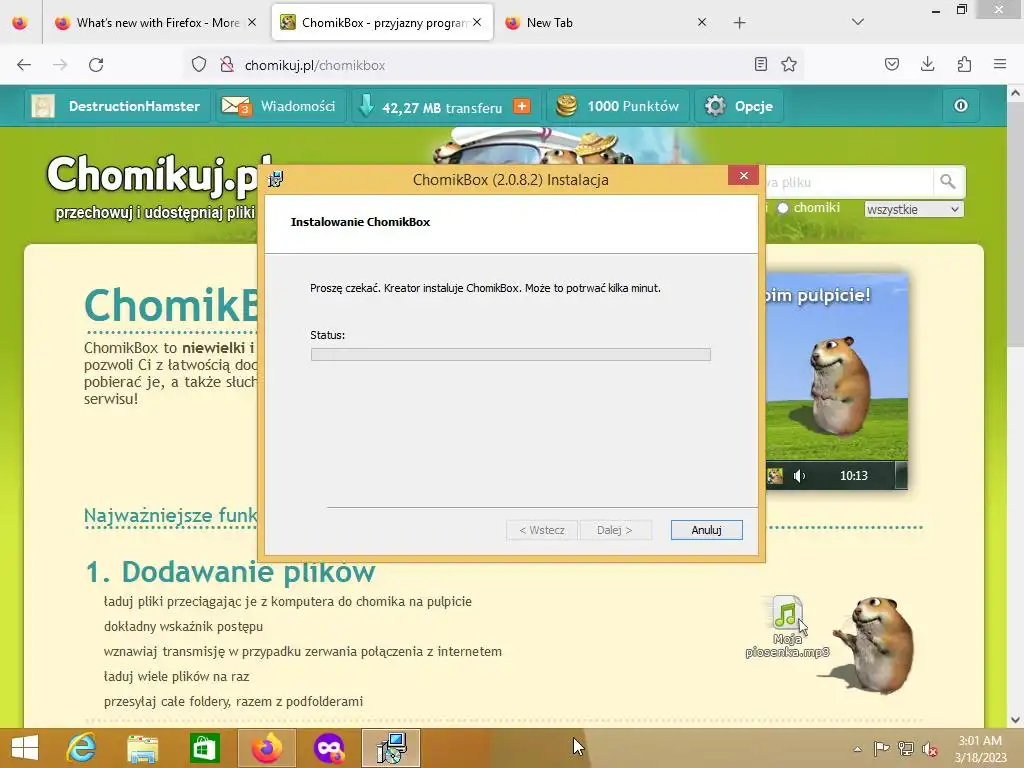Click the installer taskbar icon
The image size is (1024, 768).
click(x=391, y=748)
